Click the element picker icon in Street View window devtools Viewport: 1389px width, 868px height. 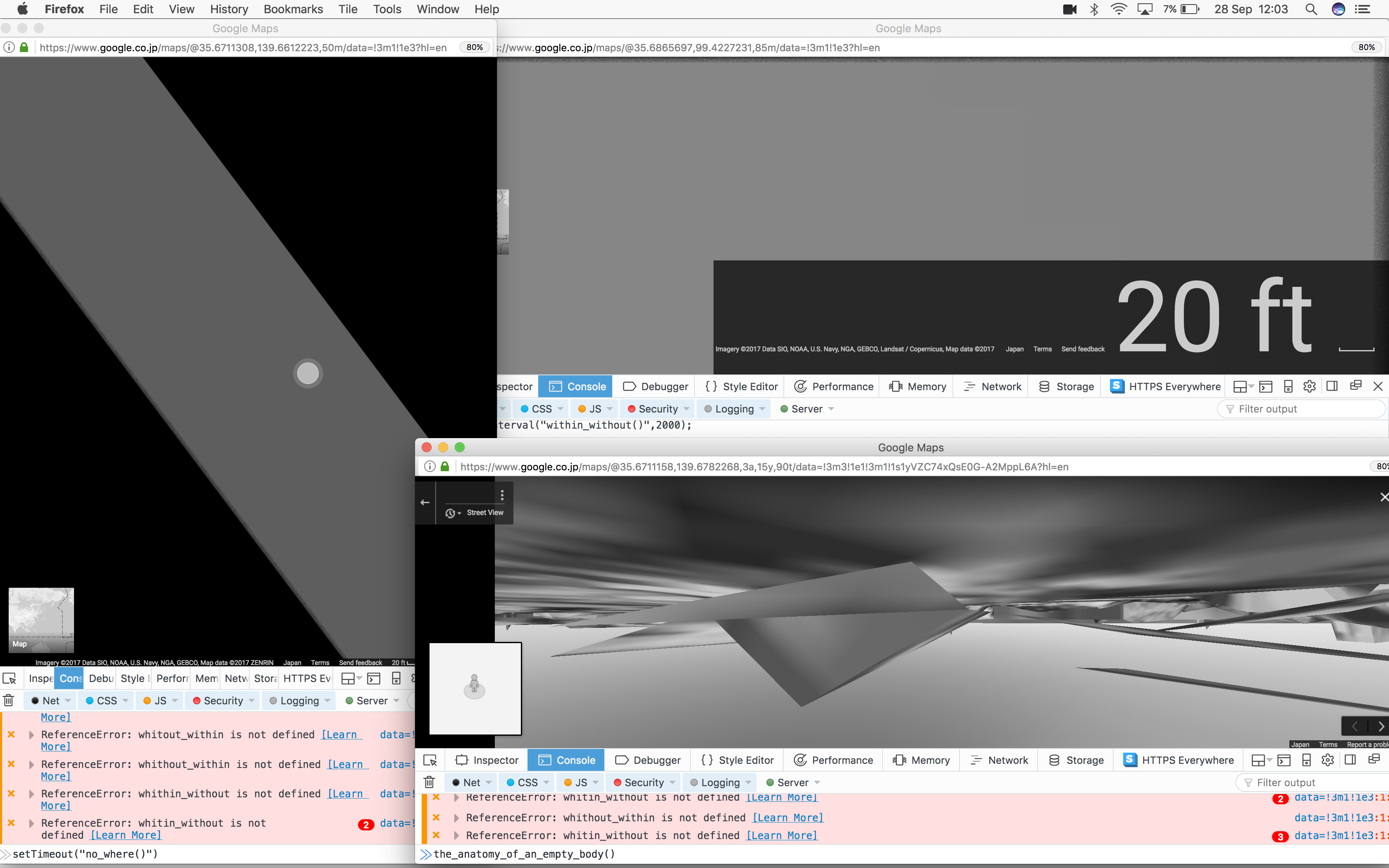pos(430,760)
